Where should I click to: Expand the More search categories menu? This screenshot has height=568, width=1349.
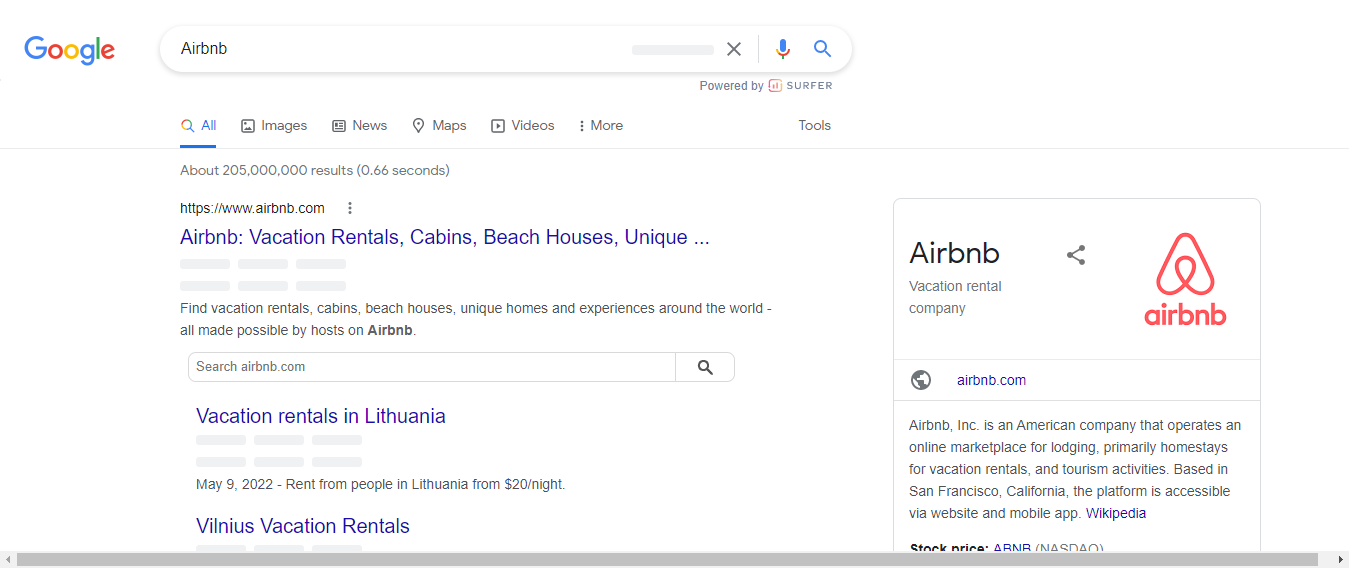[600, 126]
